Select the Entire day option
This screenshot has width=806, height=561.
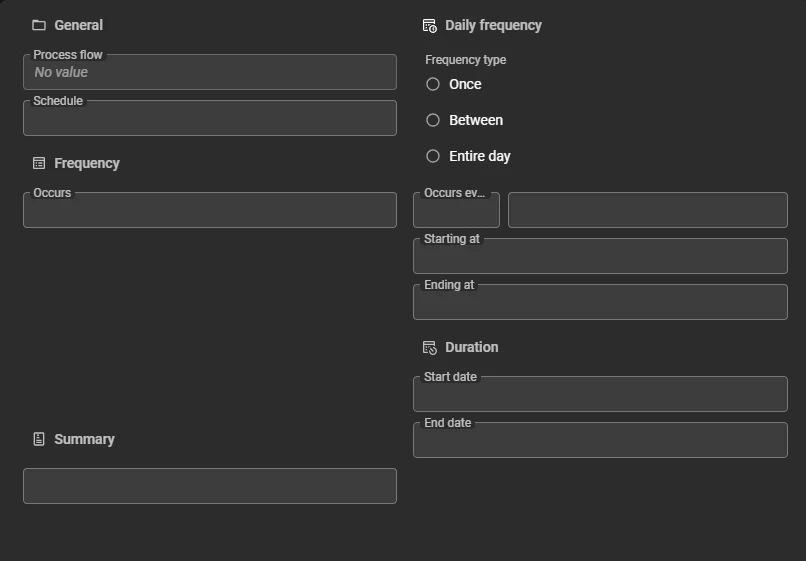pos(433,156)
